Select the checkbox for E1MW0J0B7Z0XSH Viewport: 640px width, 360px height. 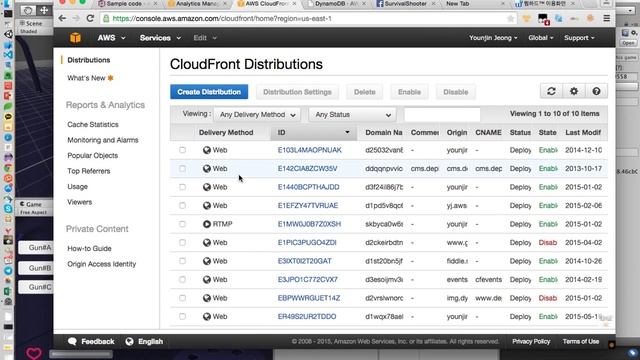(182, 224)
